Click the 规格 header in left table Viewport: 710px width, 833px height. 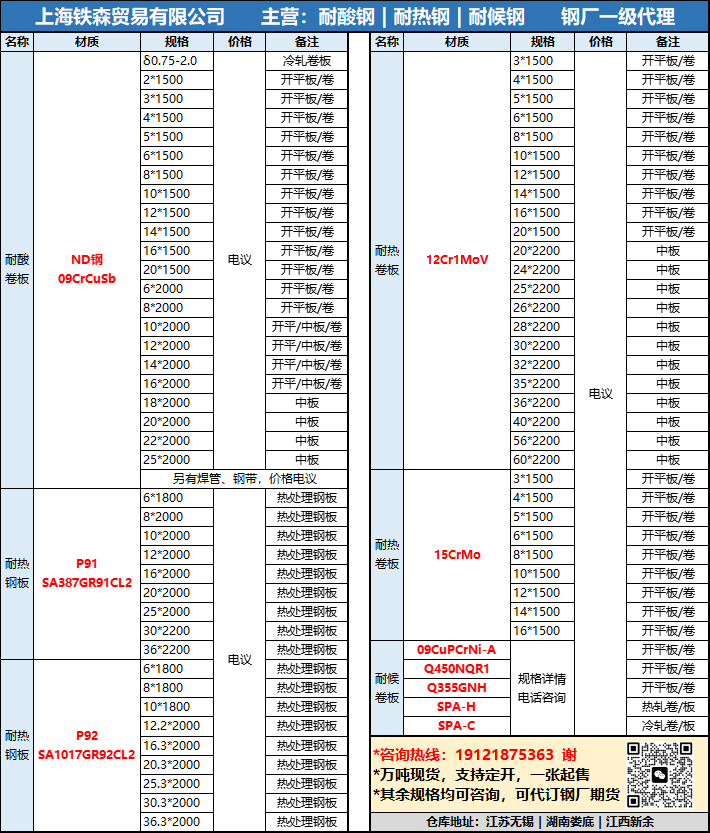coord(177,42)
